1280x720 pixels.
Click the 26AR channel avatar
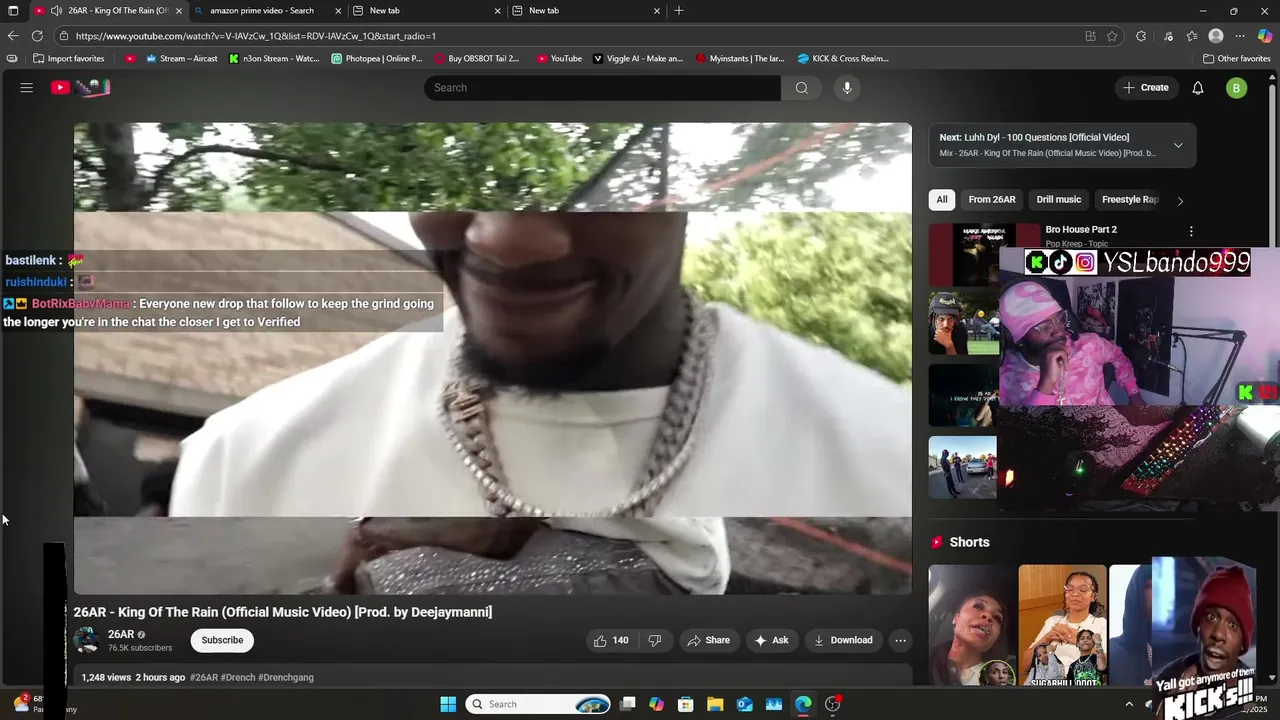click(x=87, y=640)
